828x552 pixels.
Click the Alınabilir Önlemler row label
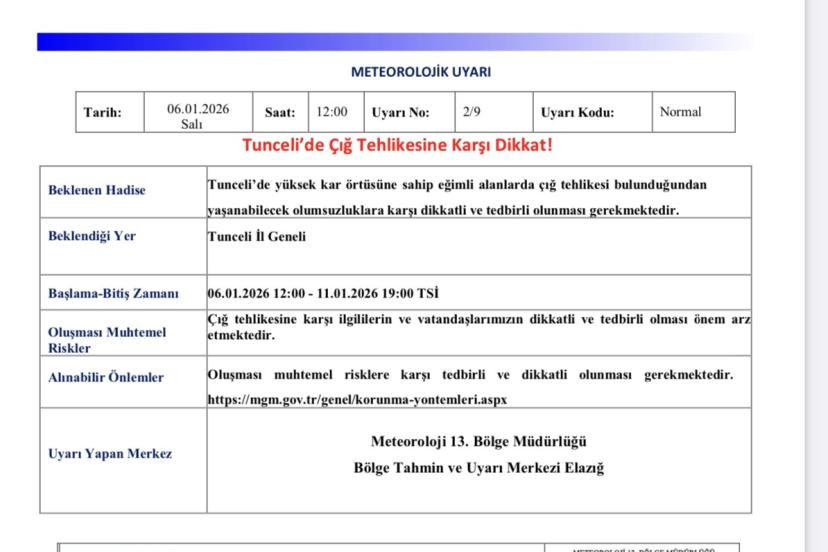click(106, 377)
